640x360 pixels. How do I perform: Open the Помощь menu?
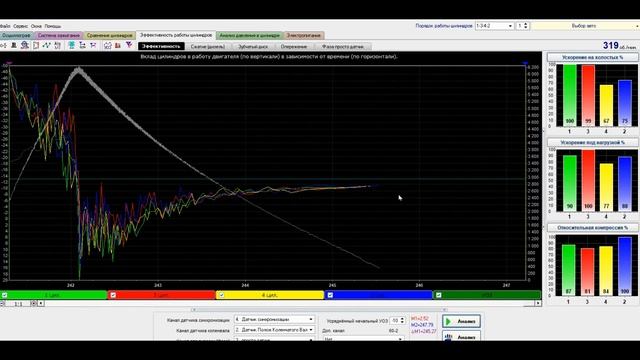tap(53, 26)
